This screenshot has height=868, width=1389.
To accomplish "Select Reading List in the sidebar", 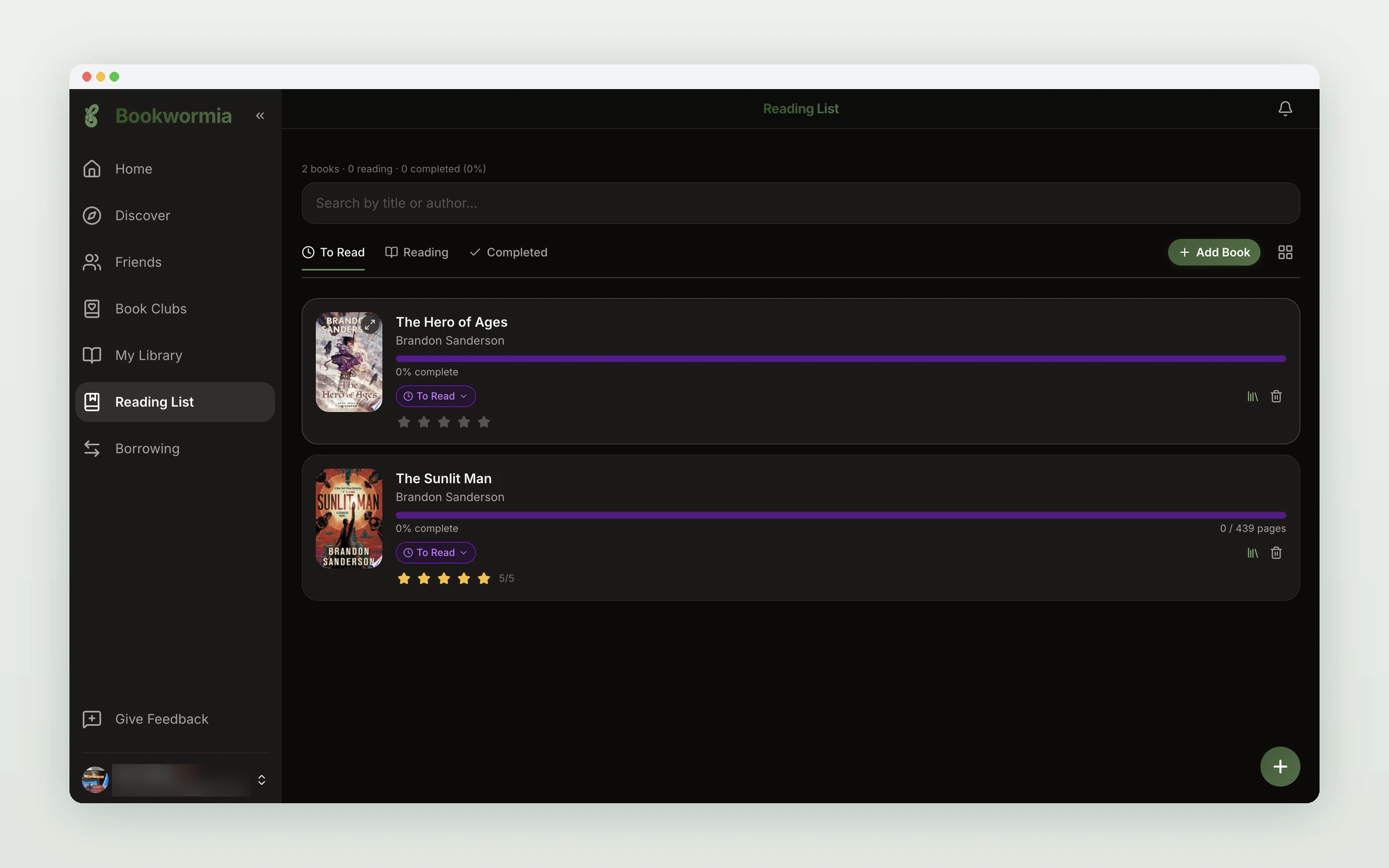I will pyautogui.click(x=175, y=402).
